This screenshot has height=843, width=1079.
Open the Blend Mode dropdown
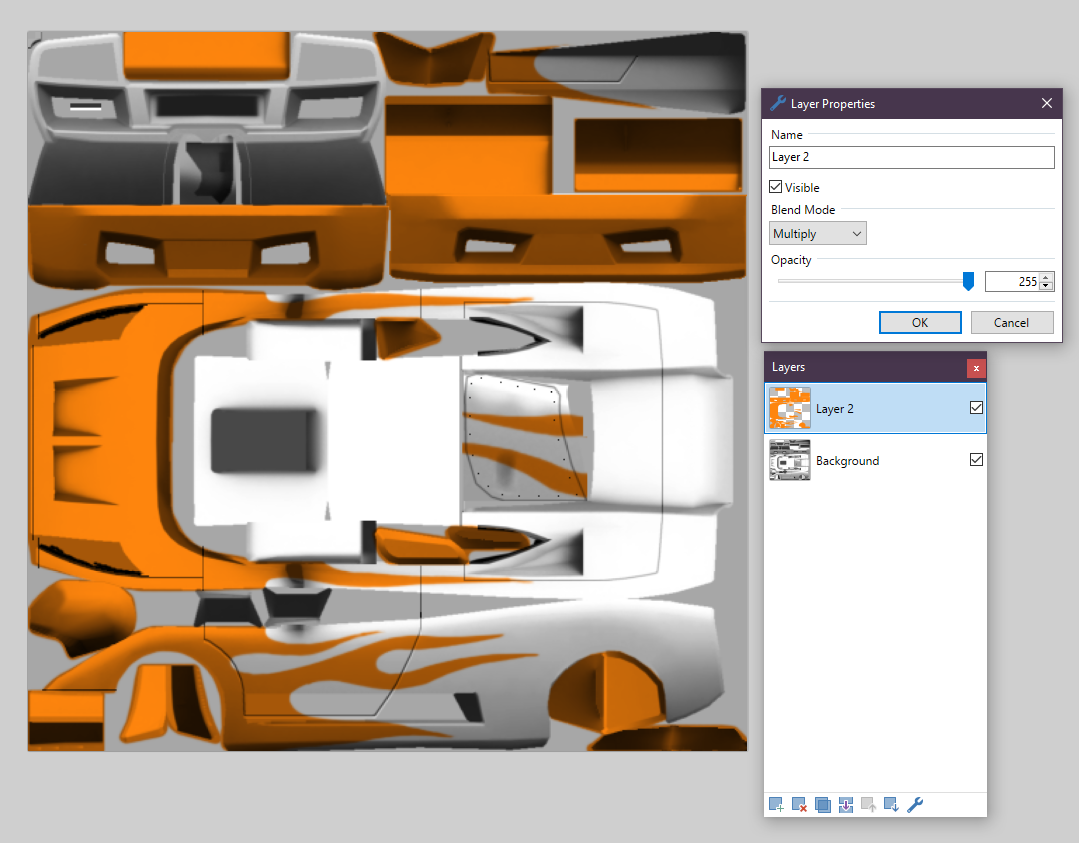click(x=817, y=232)
